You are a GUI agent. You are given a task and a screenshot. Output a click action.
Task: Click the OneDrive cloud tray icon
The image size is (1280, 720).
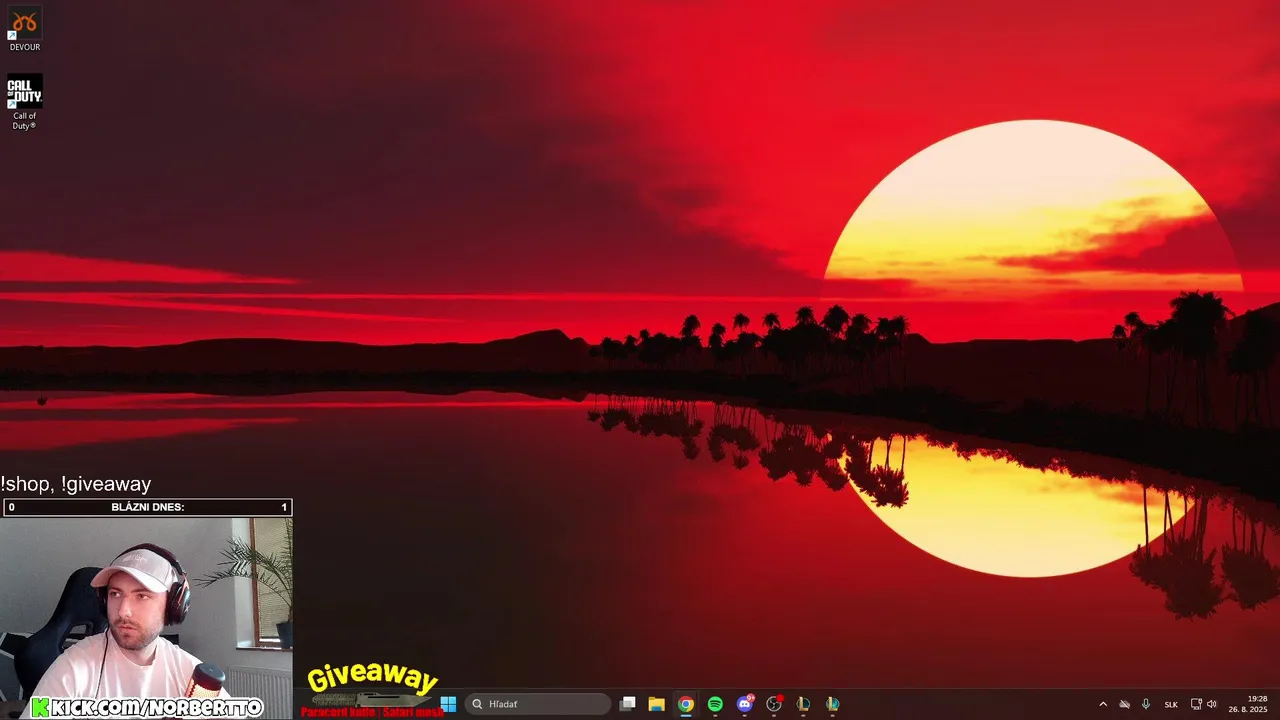click(1124, 704)
